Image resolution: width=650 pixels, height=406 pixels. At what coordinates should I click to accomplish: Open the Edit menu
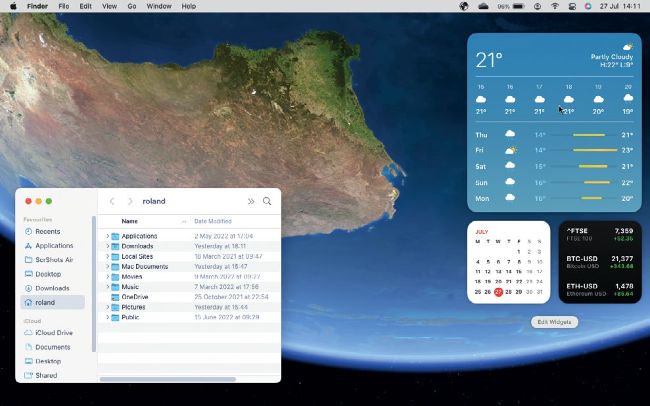(x=86, y=6)
